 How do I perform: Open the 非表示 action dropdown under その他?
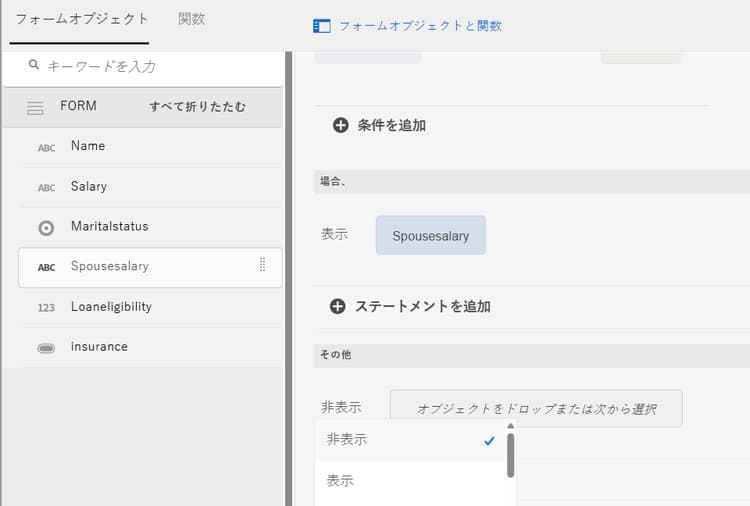tap(341, 408)
